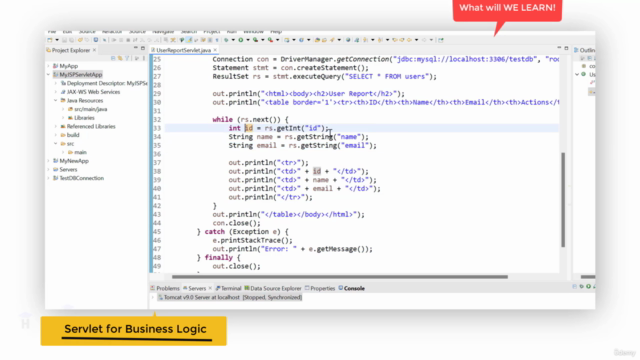Switch to the Problems tab
The width and height of the screenshot is (640, 360).
165,288
